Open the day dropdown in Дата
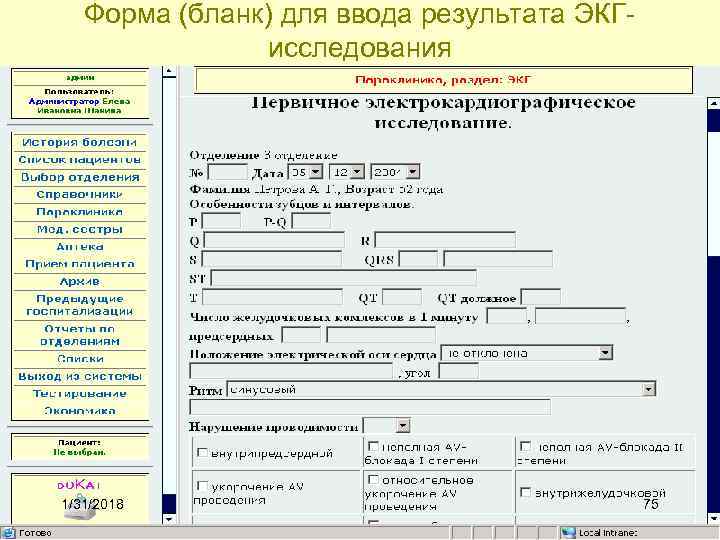This screenshot has width=720, height=540. click(315, 172)
